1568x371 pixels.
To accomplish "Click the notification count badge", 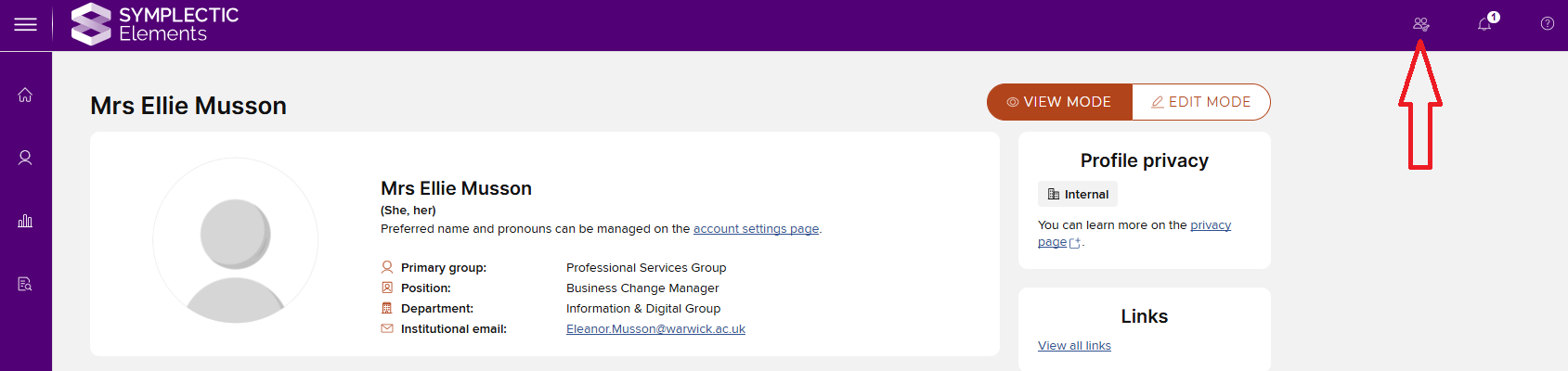I will coord(1493,17).
